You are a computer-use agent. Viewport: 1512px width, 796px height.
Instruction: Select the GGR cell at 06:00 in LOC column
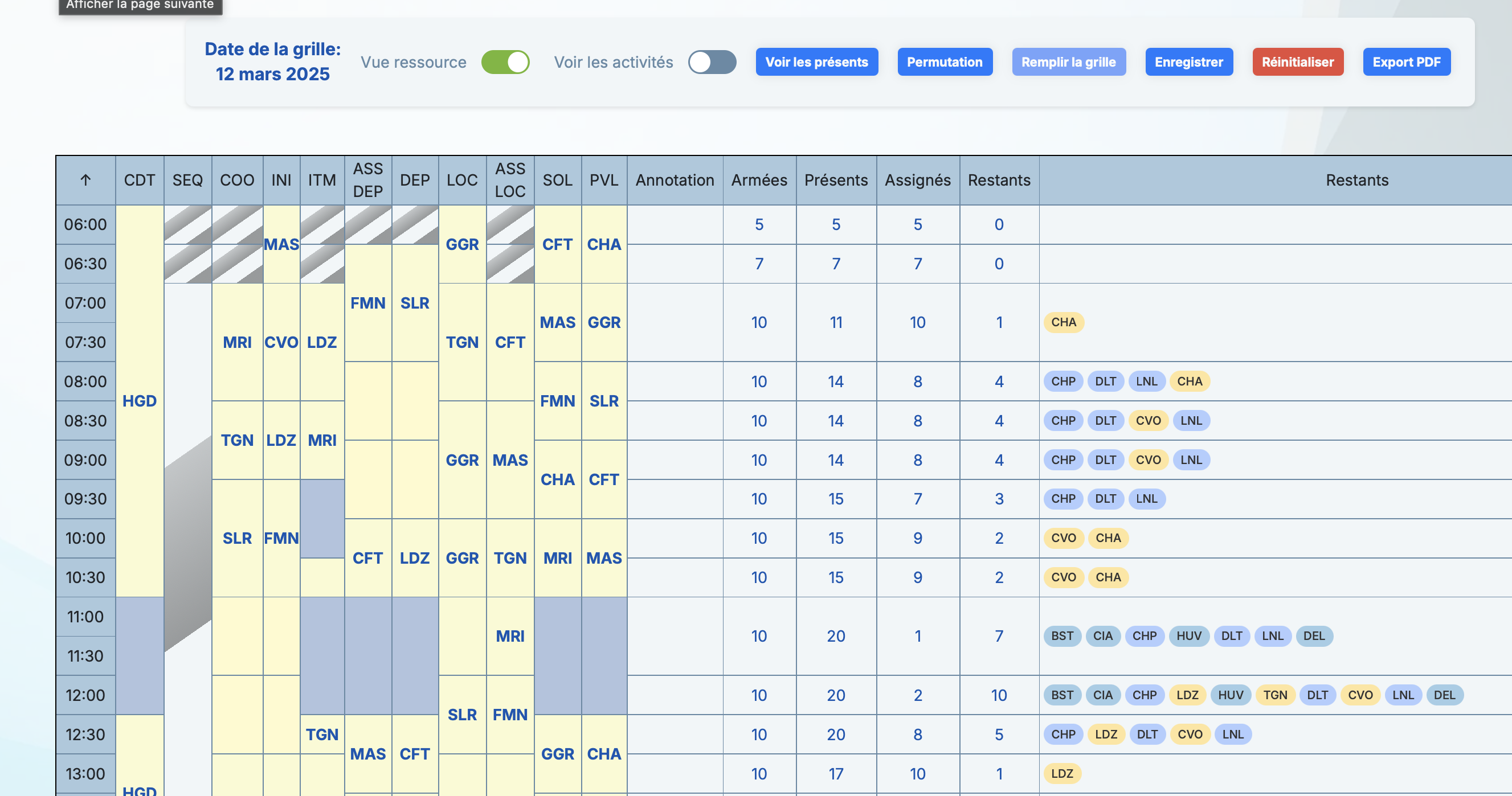coord(462,244)
